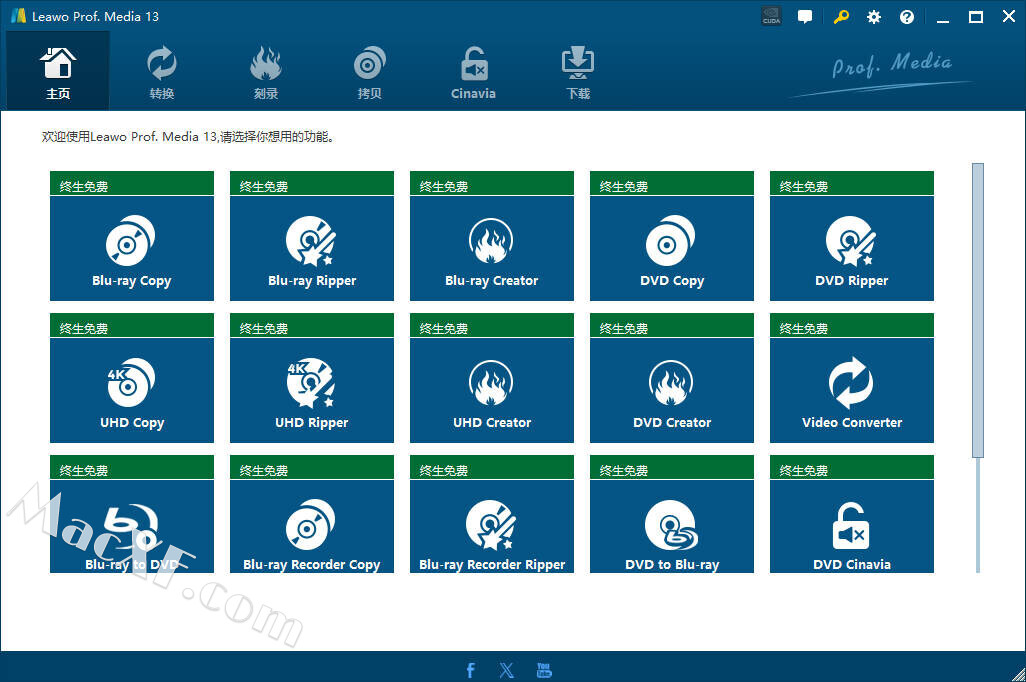Open the YouTube link in the footer
This screenshot has height=682, width=1026.
click(544, 670)
